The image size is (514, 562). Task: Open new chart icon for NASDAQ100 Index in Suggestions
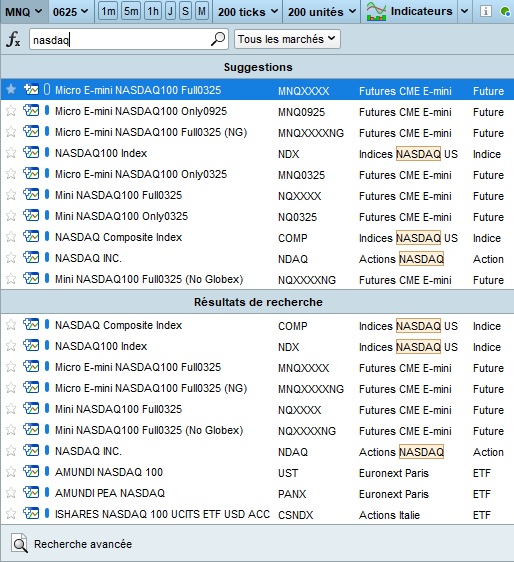pyautogui.click(x=31, y=152)
